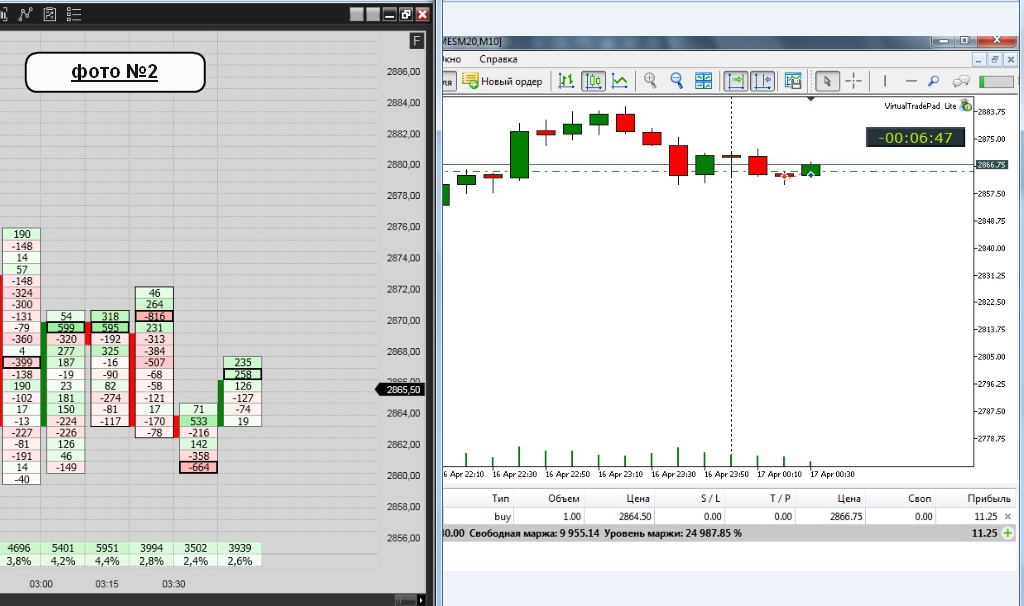
Task: Toggle chart shift from right edge
Action: (x=762, y=81)
